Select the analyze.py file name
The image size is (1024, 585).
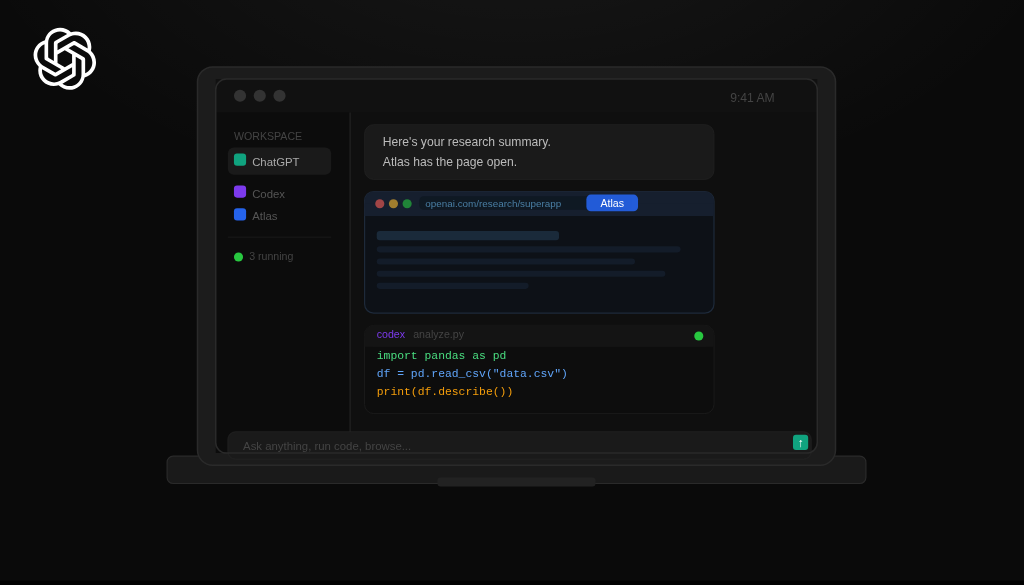tap(438, 334)
